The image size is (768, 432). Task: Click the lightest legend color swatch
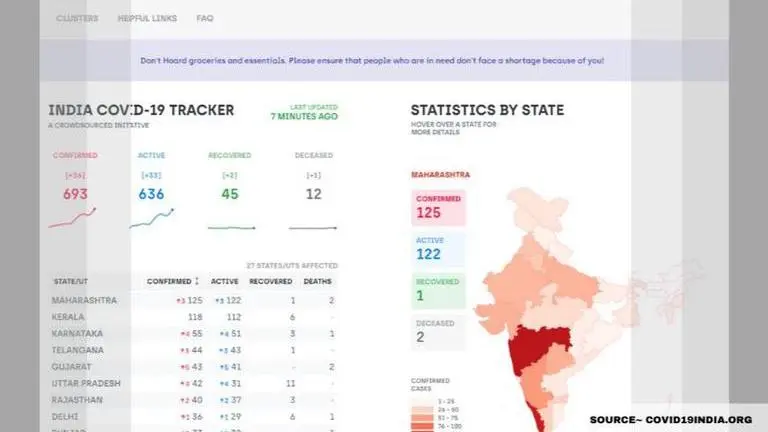(419, 400)
